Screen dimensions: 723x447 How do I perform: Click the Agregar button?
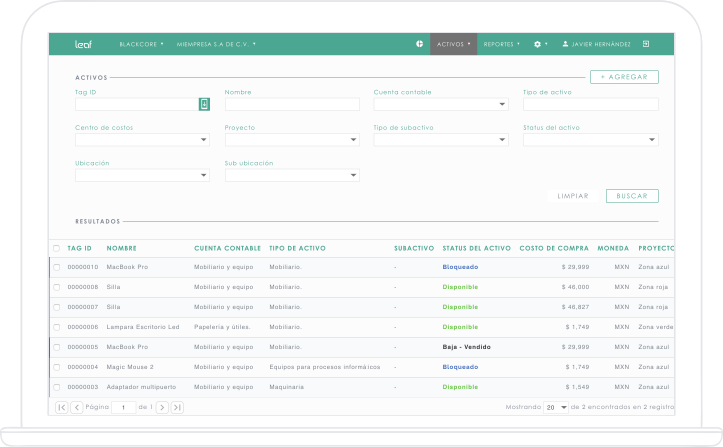point(624,77)
